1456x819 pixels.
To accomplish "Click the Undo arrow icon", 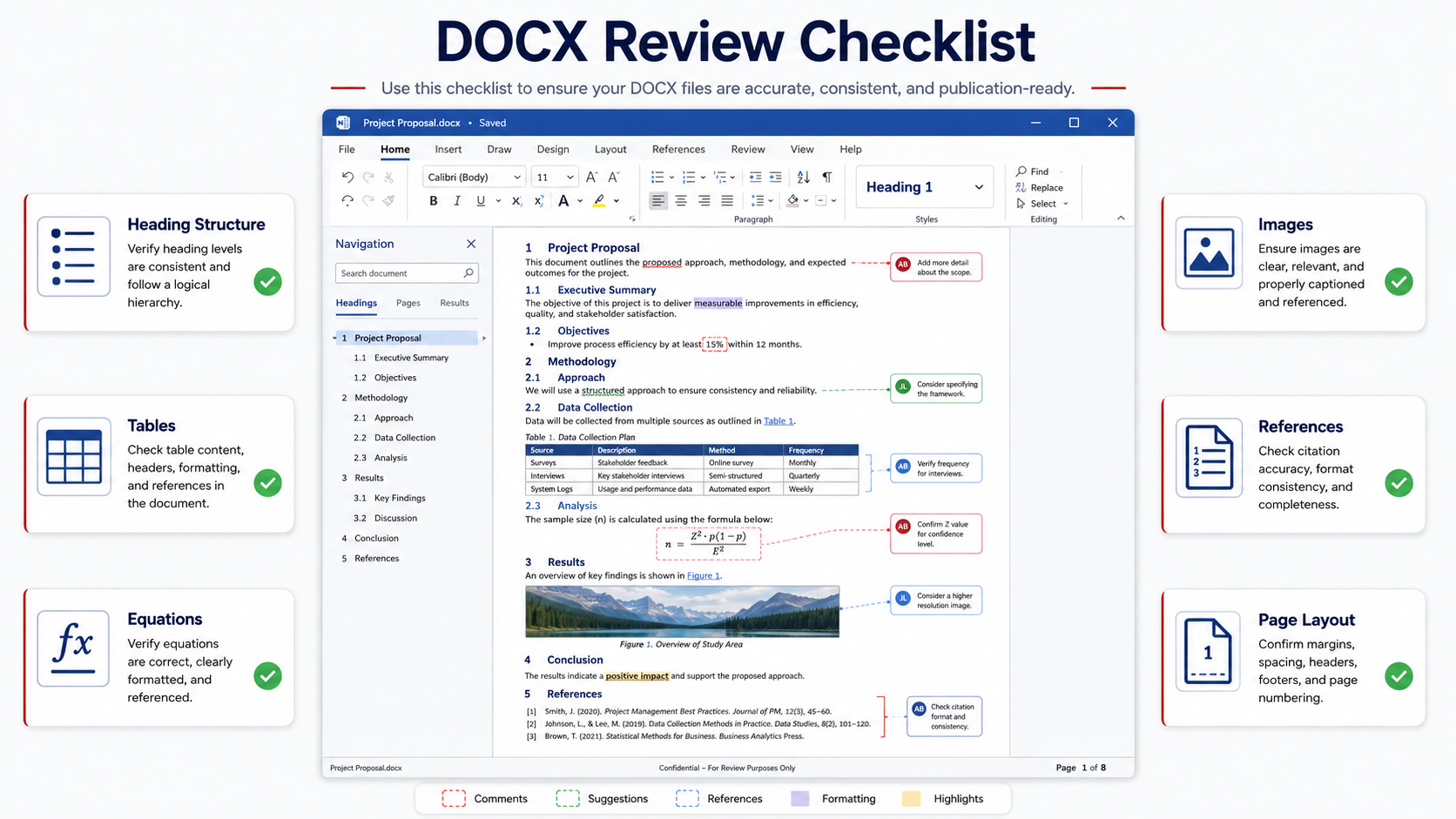I will 347,177.
